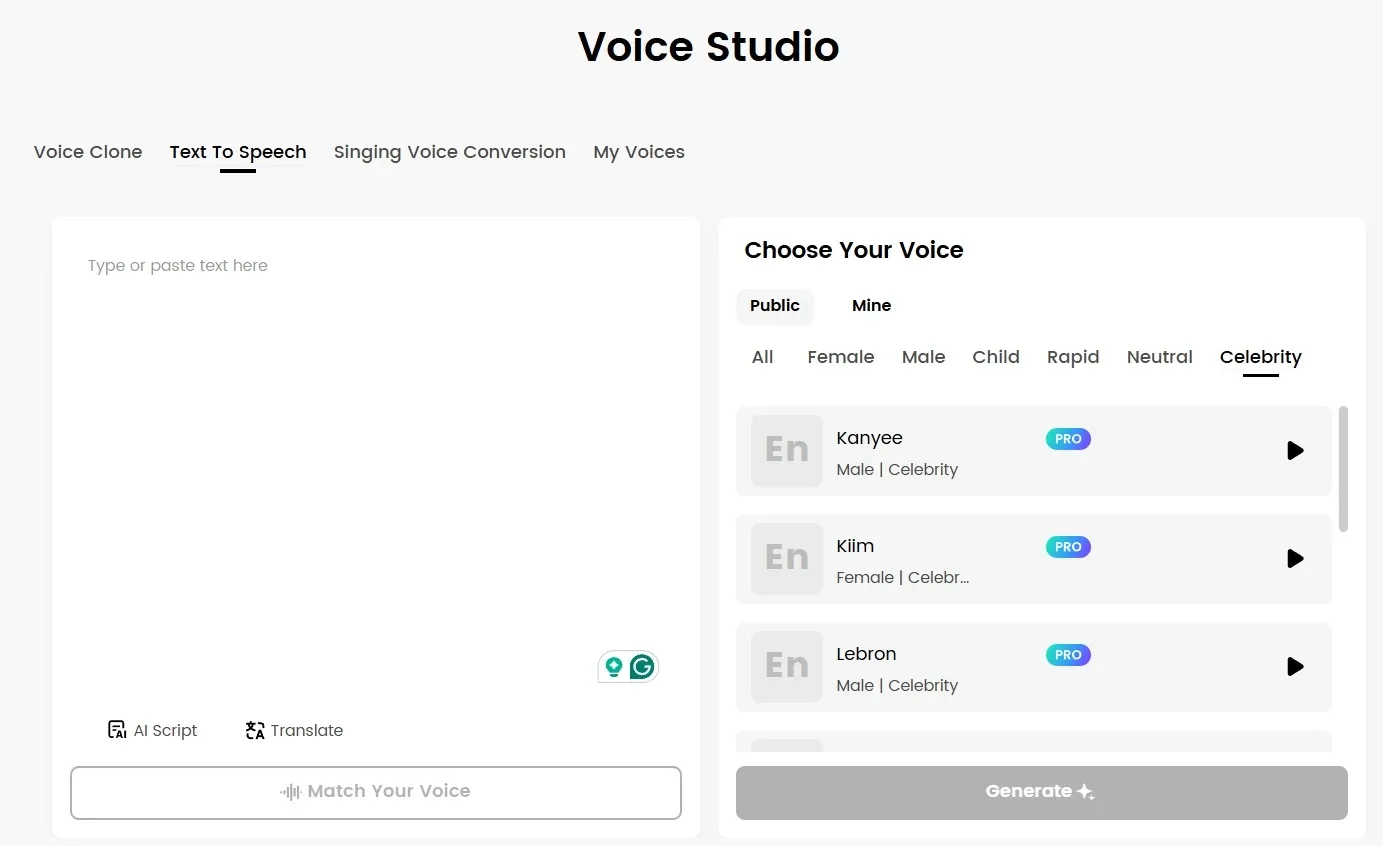Play the Kanyee voice preview
Screen dimensions: 1383x846
1295,451
